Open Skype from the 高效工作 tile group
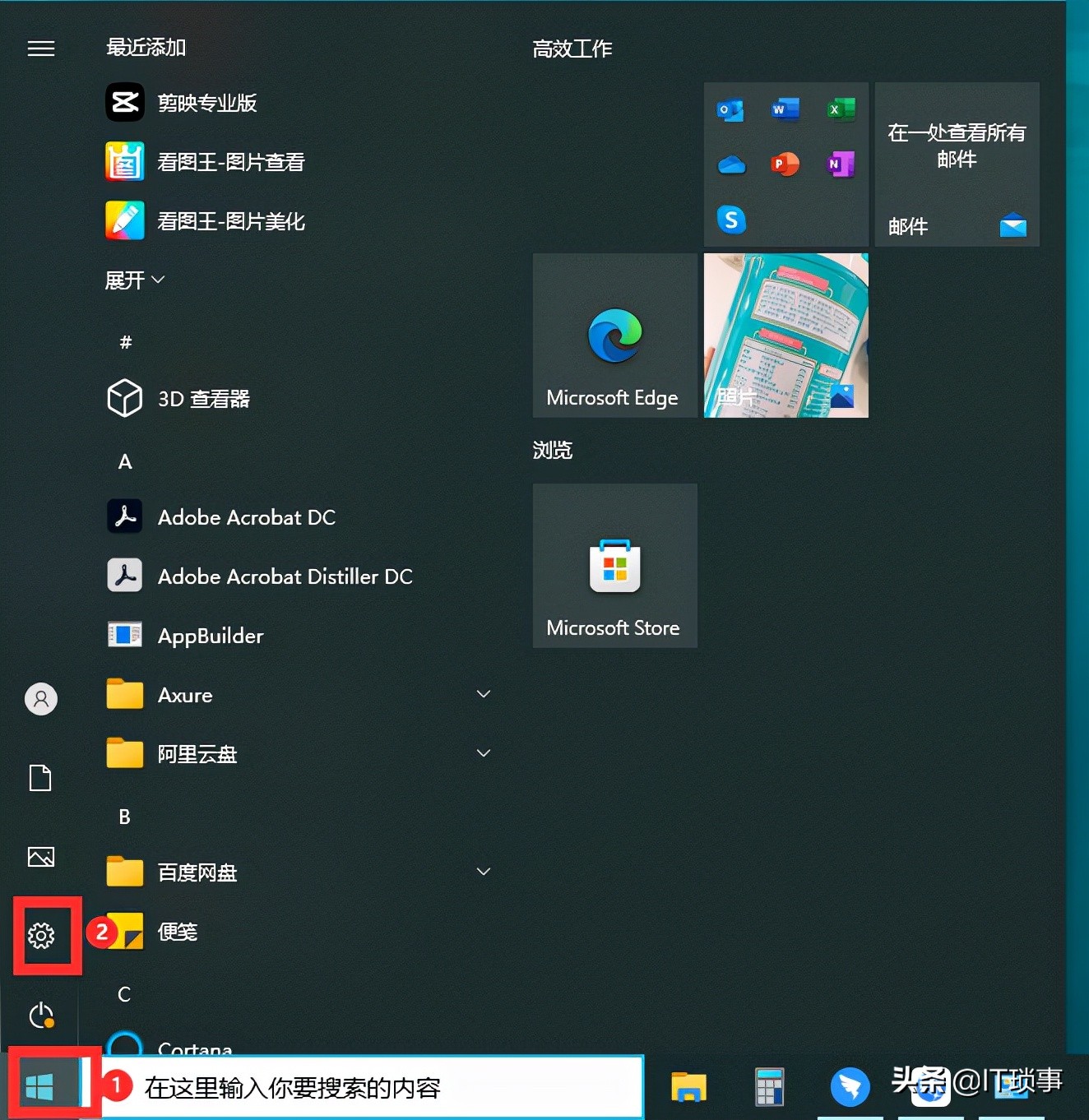The width and height of the screenshot is (1089, 1120). (730, 220)
